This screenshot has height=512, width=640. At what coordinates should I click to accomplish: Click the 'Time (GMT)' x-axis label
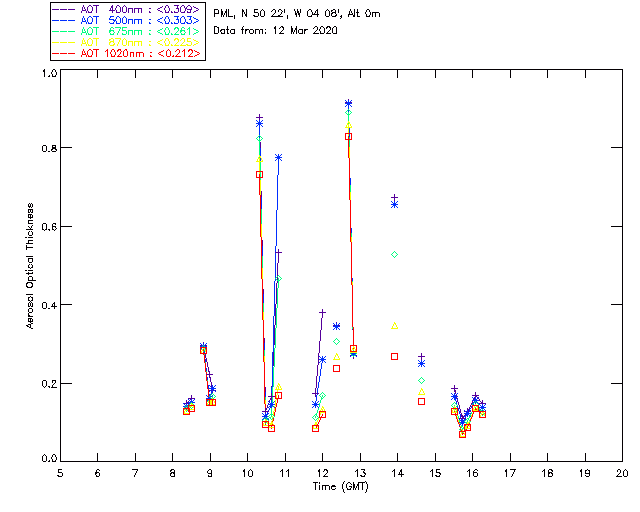(340, 486)
